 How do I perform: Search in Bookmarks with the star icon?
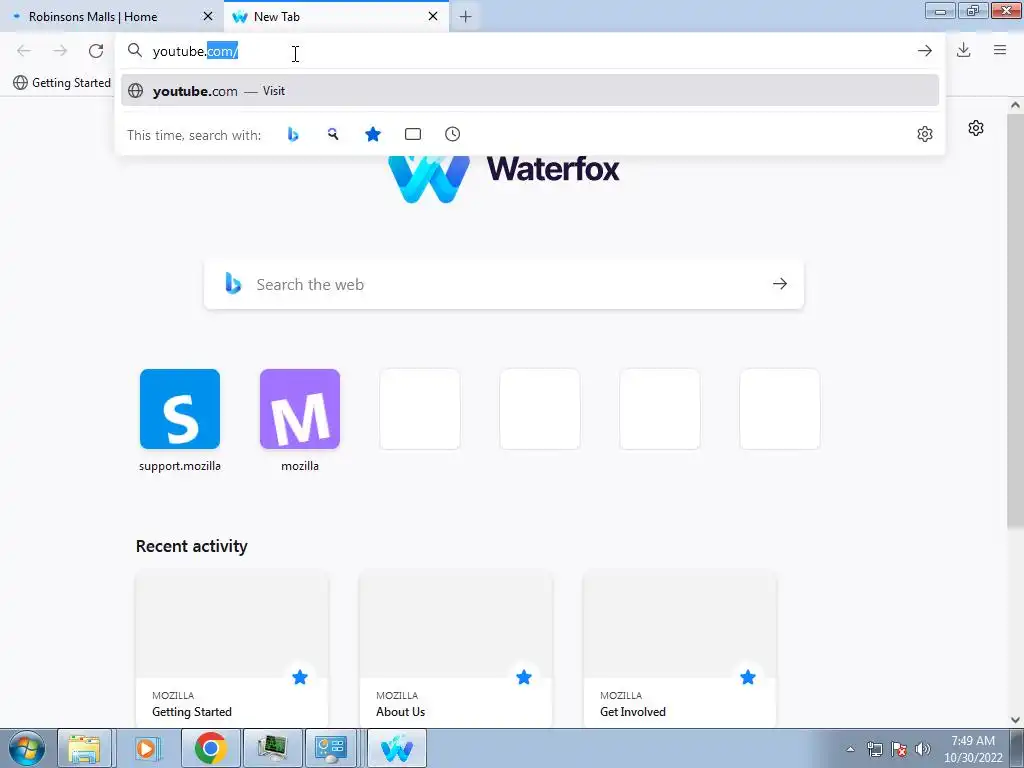coord(373,135)
